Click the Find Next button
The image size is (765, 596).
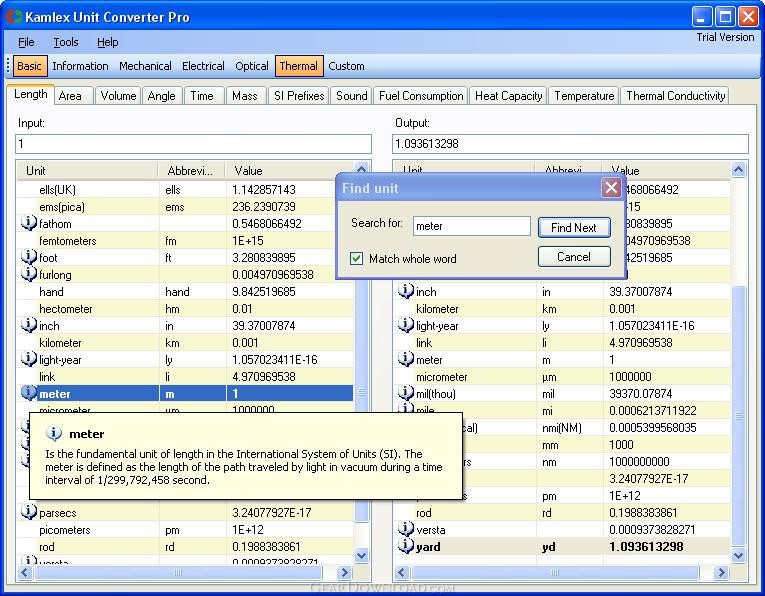click(574, 227)
